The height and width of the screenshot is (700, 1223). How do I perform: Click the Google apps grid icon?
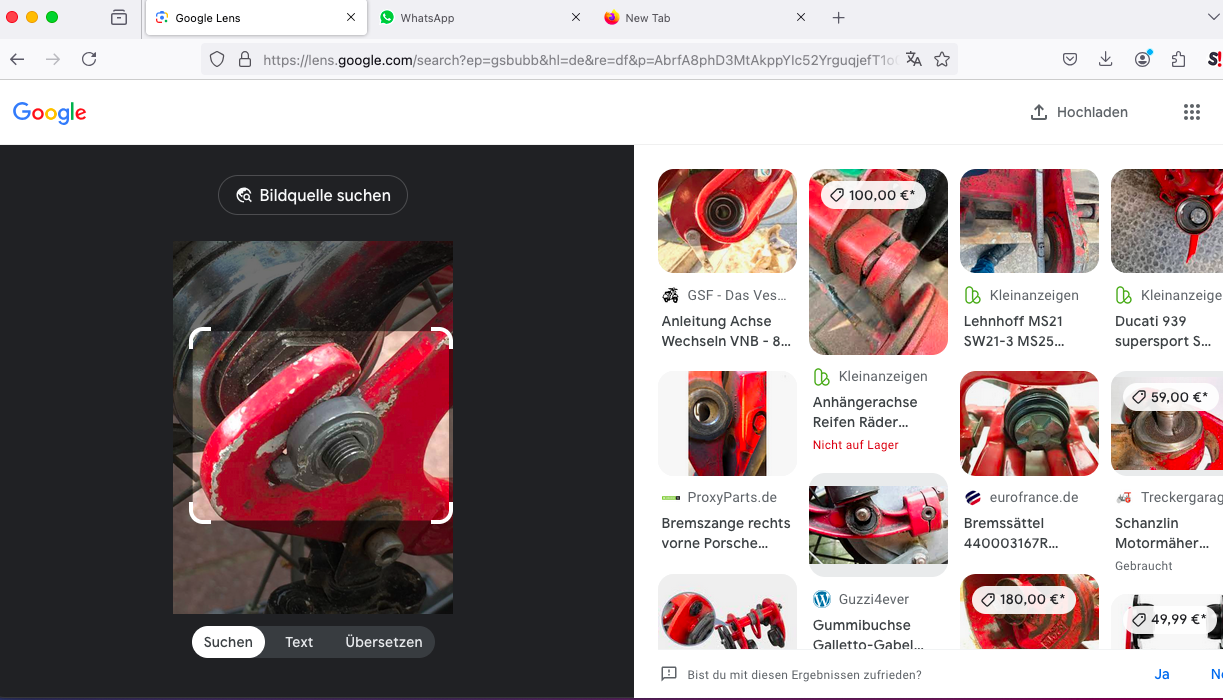(x=1191, y=112)
